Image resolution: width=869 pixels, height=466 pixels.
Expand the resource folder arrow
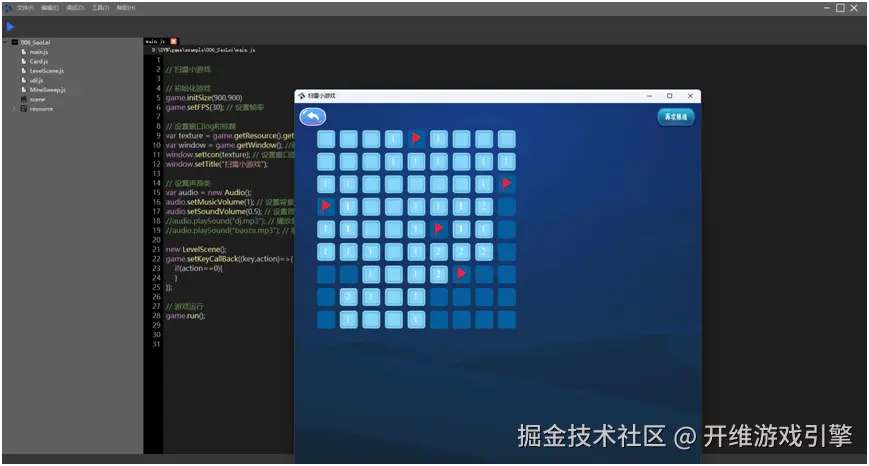[x=14, y=109]
